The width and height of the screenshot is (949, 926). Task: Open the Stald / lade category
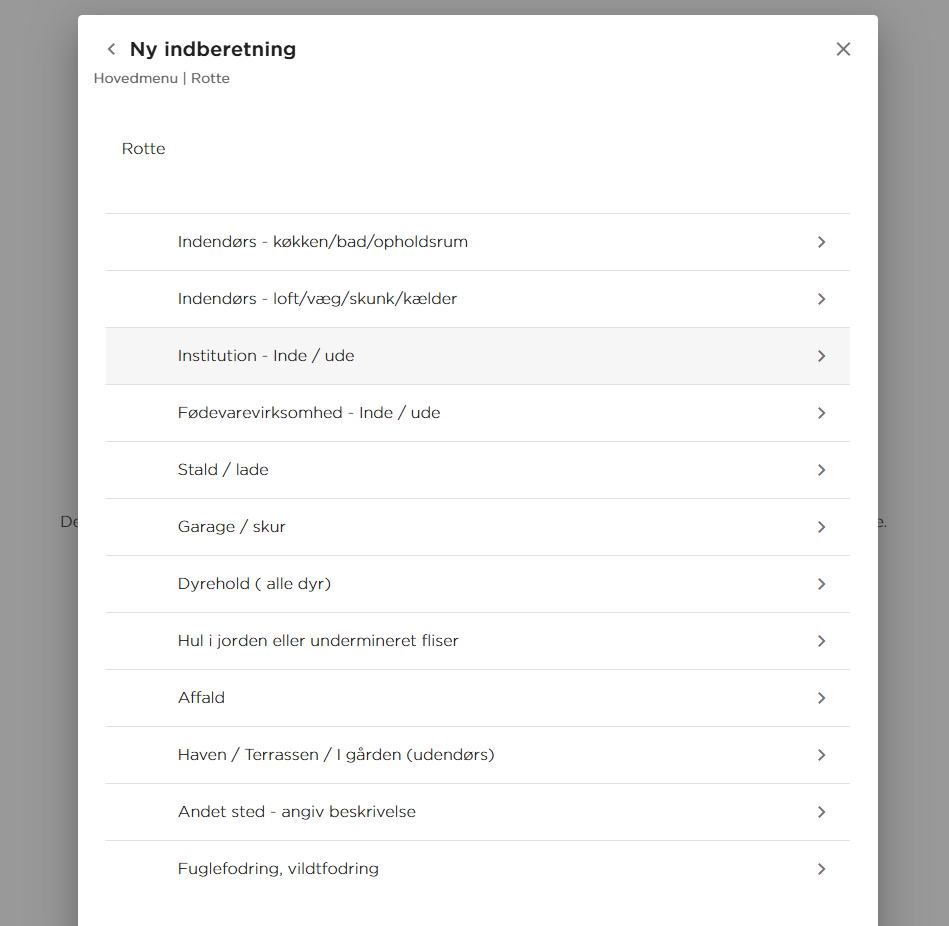[223, 470]
